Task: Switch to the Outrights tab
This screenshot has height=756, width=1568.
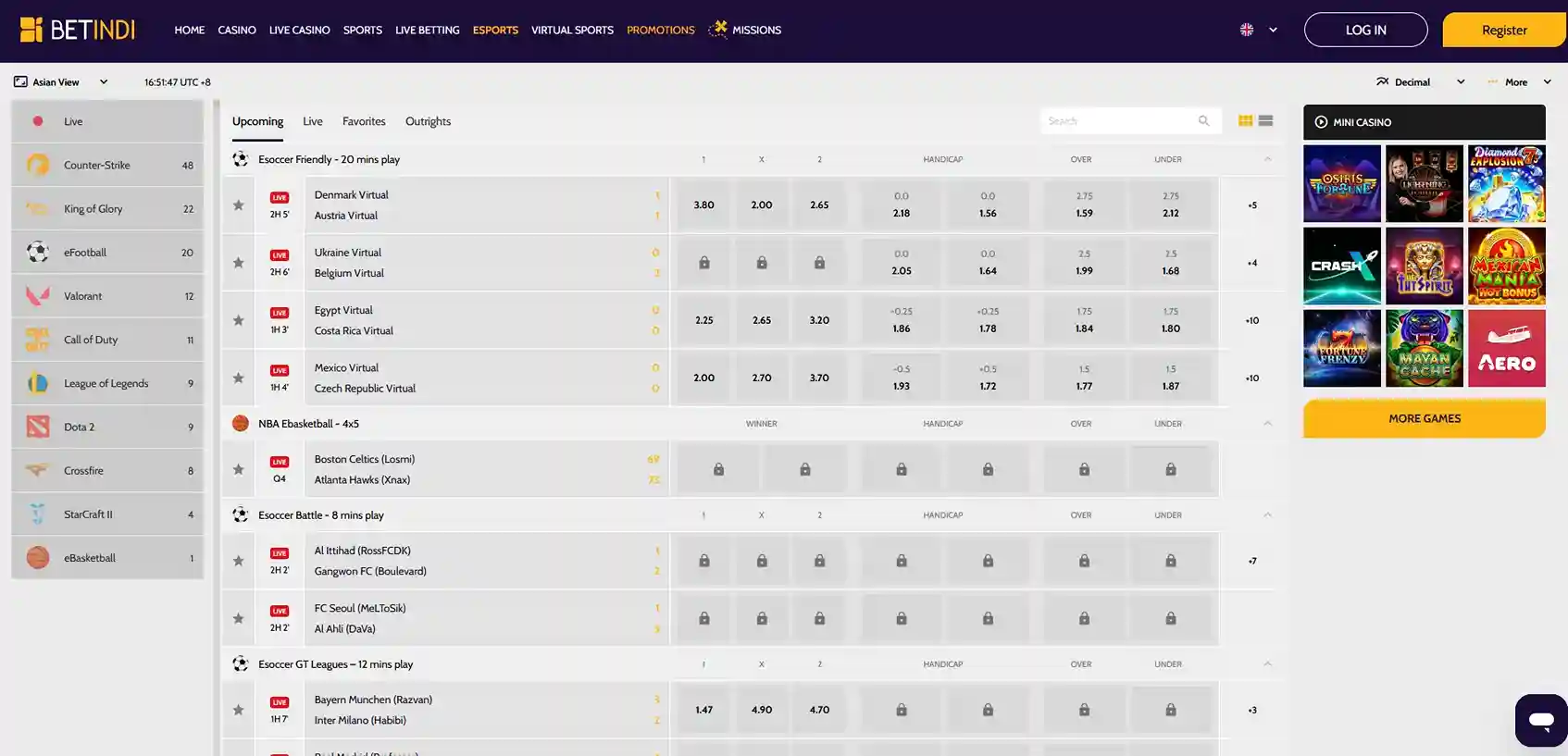Action: [428, 121]
